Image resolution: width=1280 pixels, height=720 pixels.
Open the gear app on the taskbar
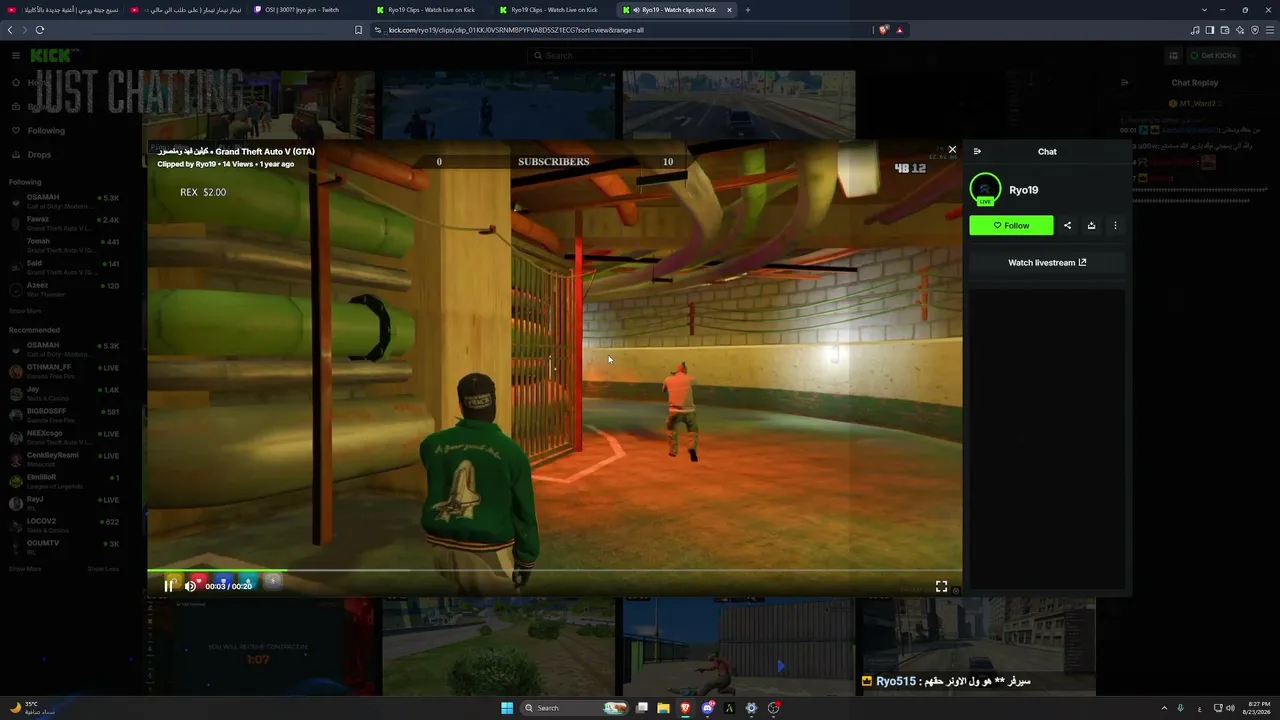point(751,708)
